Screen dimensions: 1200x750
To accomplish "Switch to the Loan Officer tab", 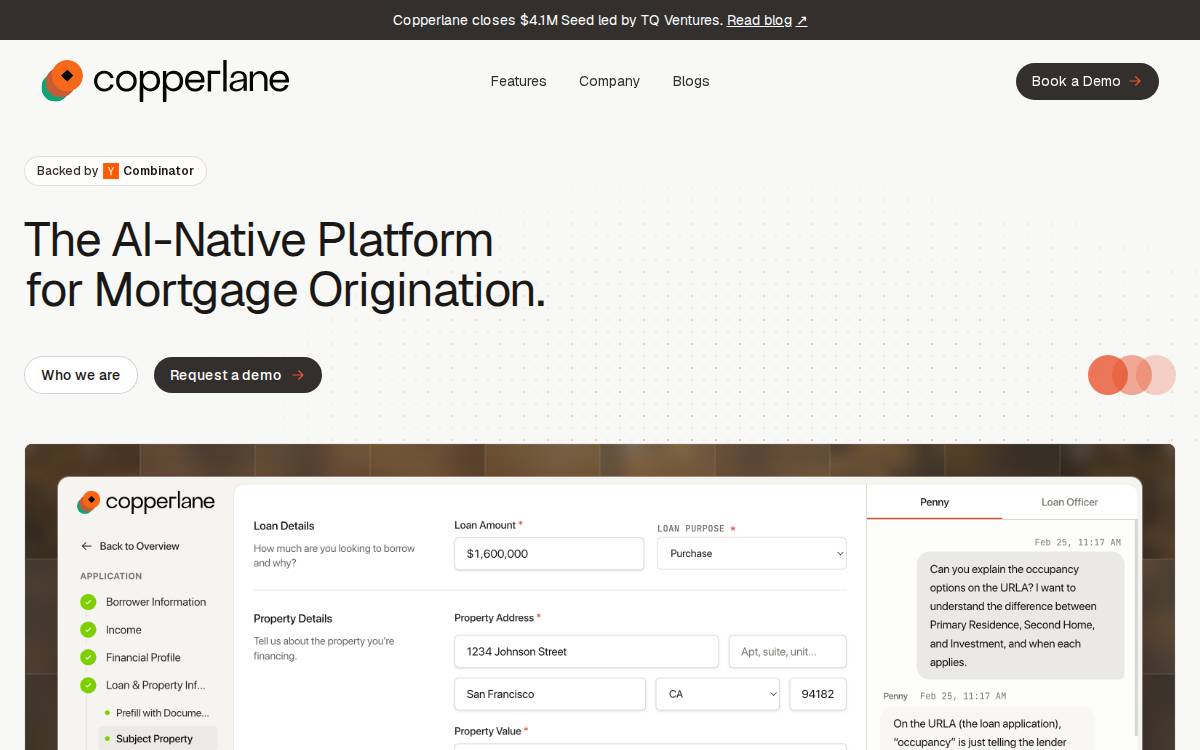I will [1069, 502].
